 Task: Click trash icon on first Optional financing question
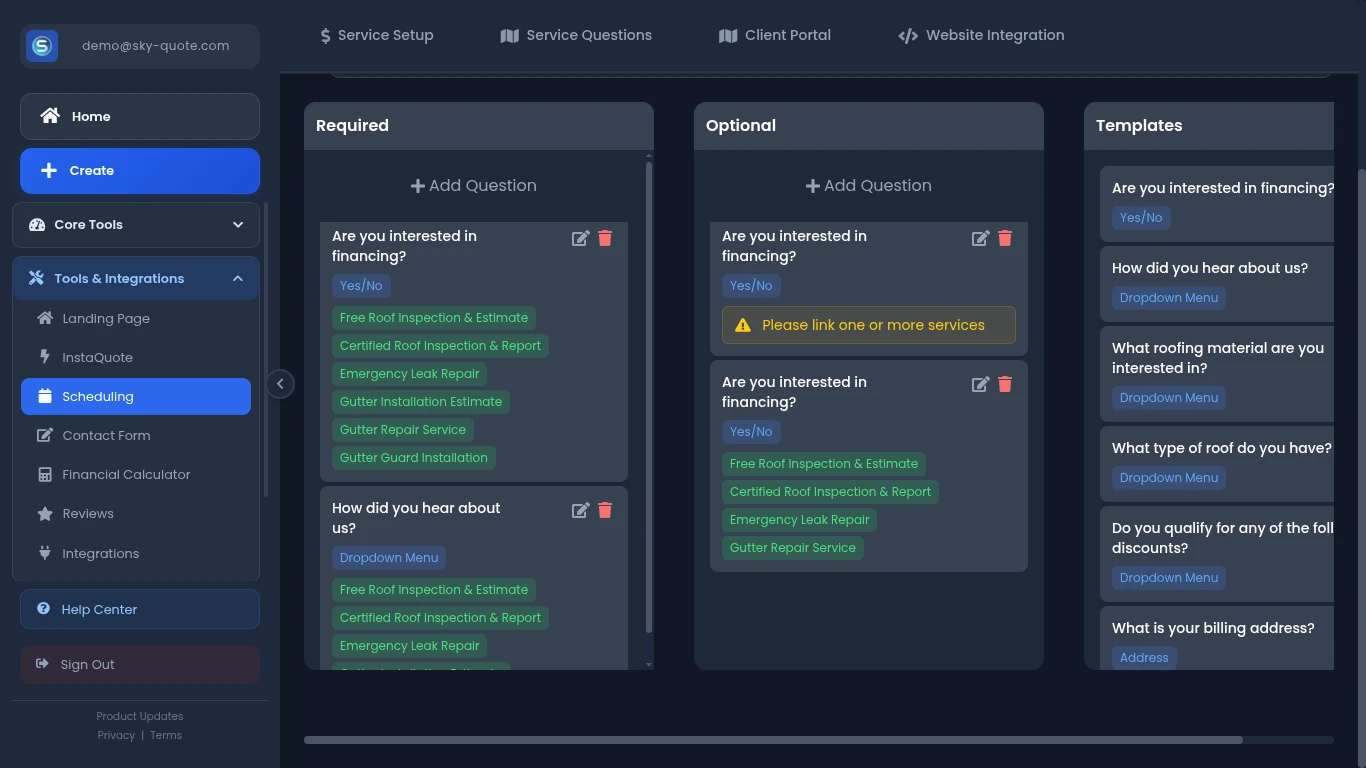1005,238
